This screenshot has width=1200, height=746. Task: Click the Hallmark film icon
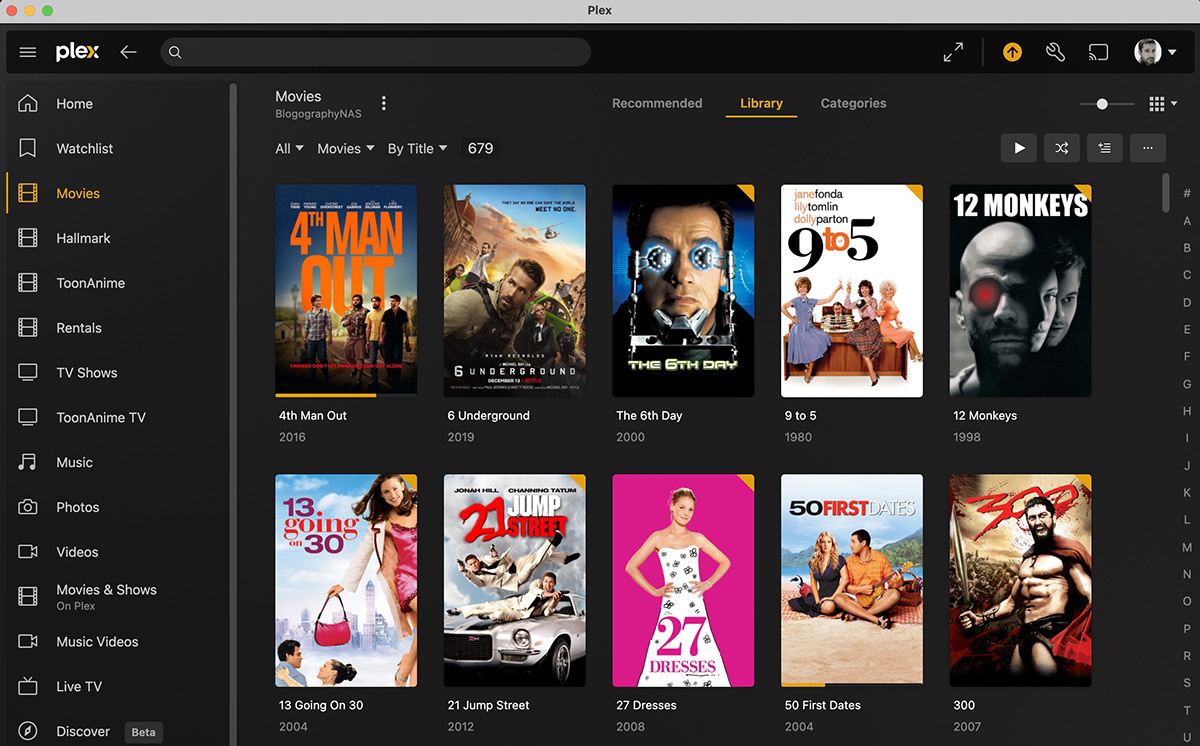(28, 238)
